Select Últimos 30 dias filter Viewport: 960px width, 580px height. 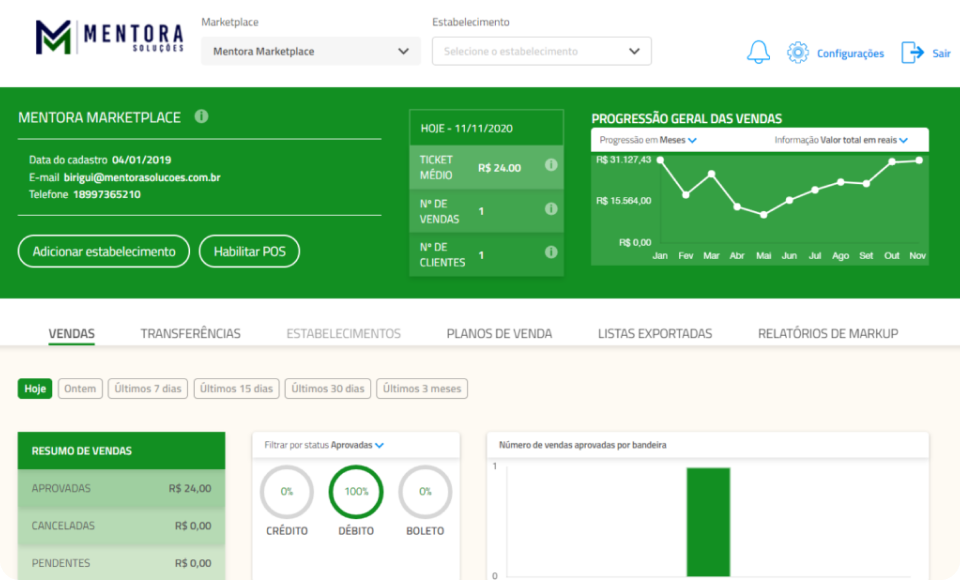coord(328,389)
